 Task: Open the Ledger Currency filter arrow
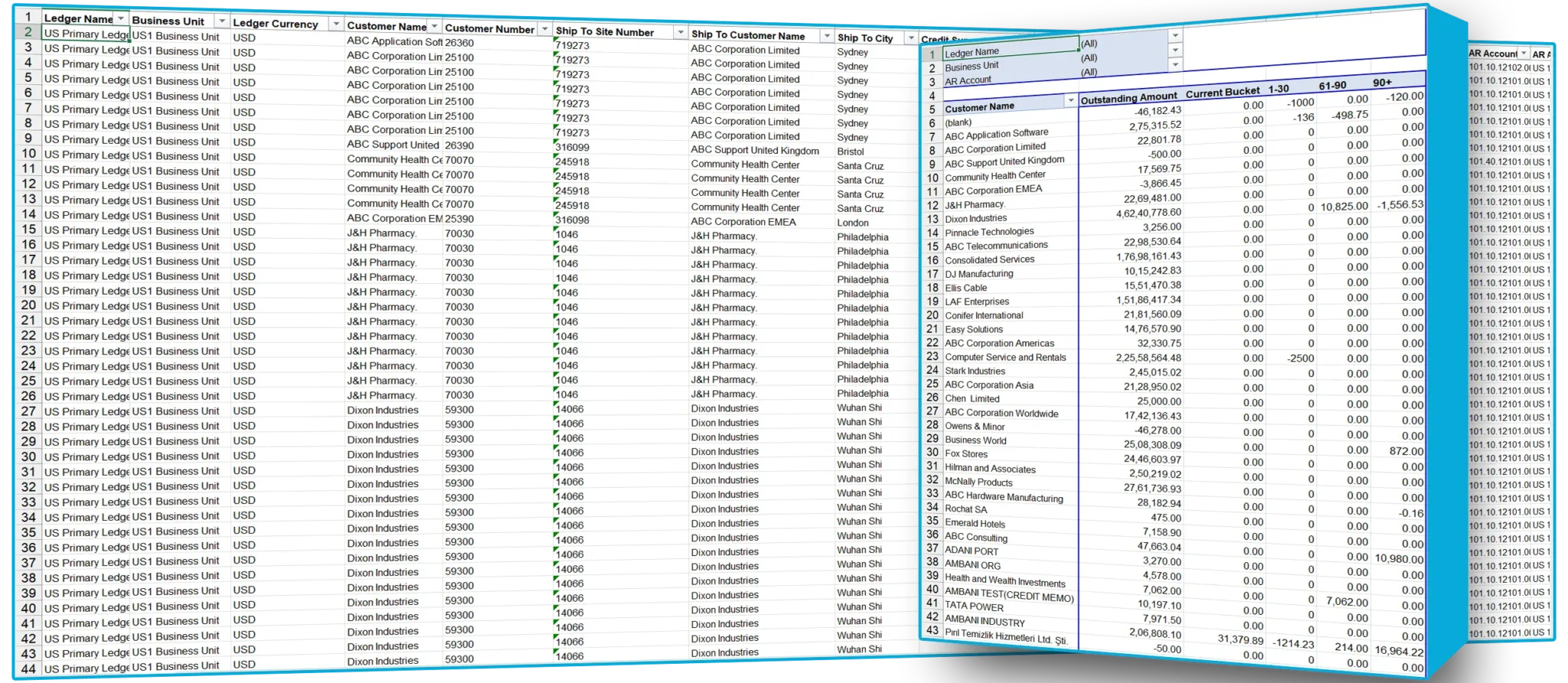[335, 25]
